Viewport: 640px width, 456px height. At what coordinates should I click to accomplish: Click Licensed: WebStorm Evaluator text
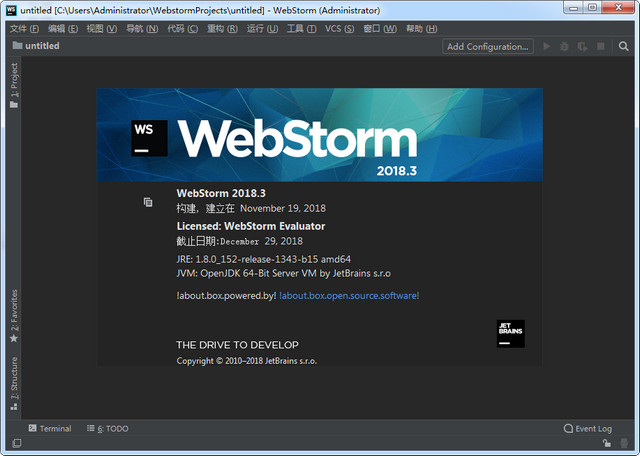click(251, 226)
